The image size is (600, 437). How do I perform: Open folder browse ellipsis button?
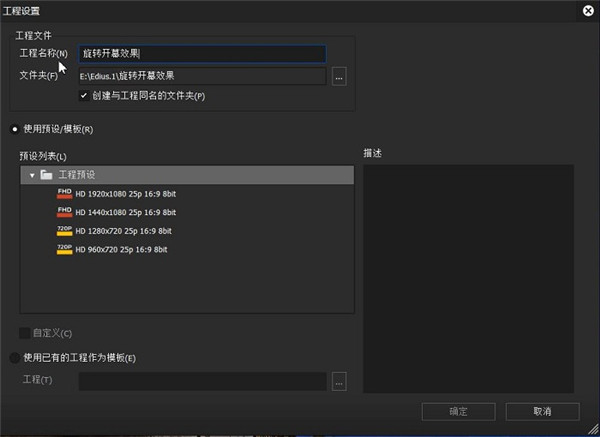[339, 77]
